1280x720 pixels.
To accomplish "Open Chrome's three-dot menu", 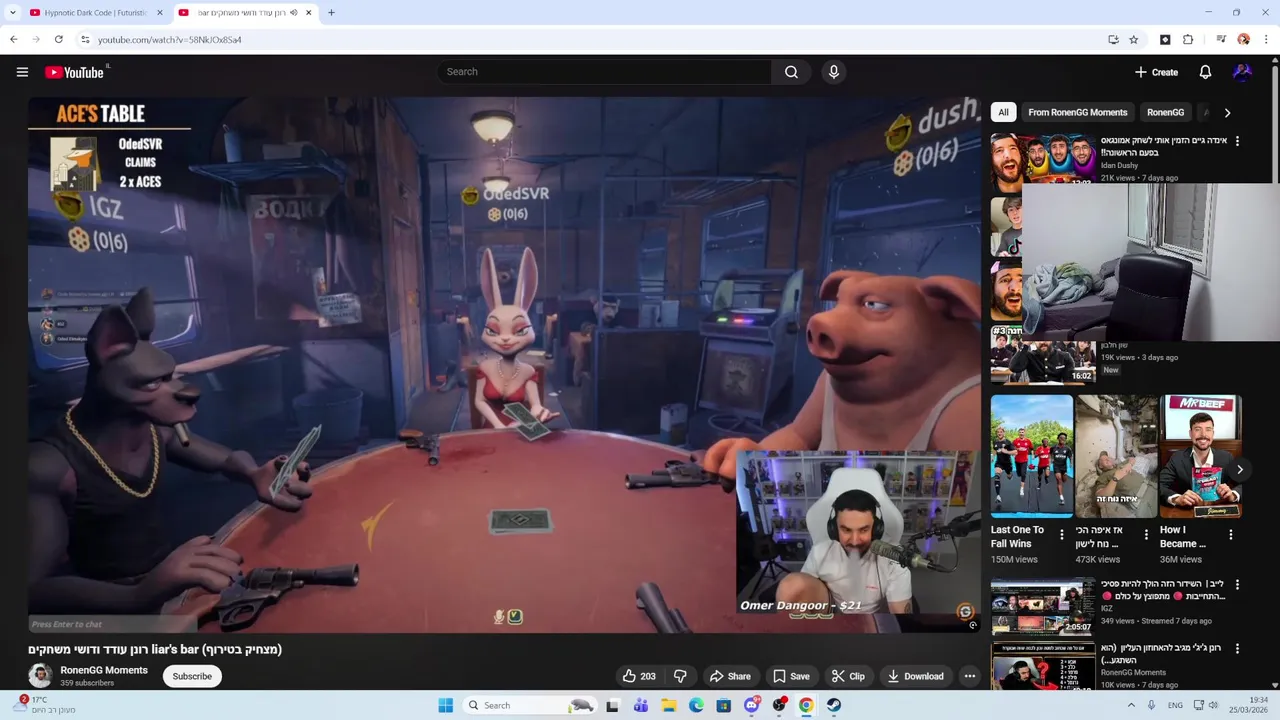I will pyautogui.click(x=1266, y=40).
